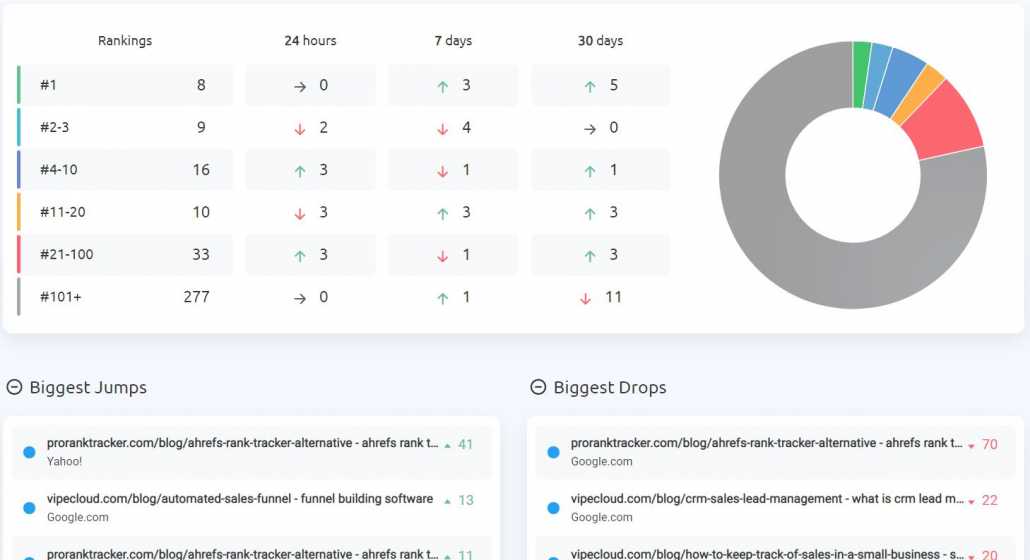Open ahrefs-rank-tracker-alternative jump link on Yahoo!
Screen dimensions: 1030x560
click(242, 443)
